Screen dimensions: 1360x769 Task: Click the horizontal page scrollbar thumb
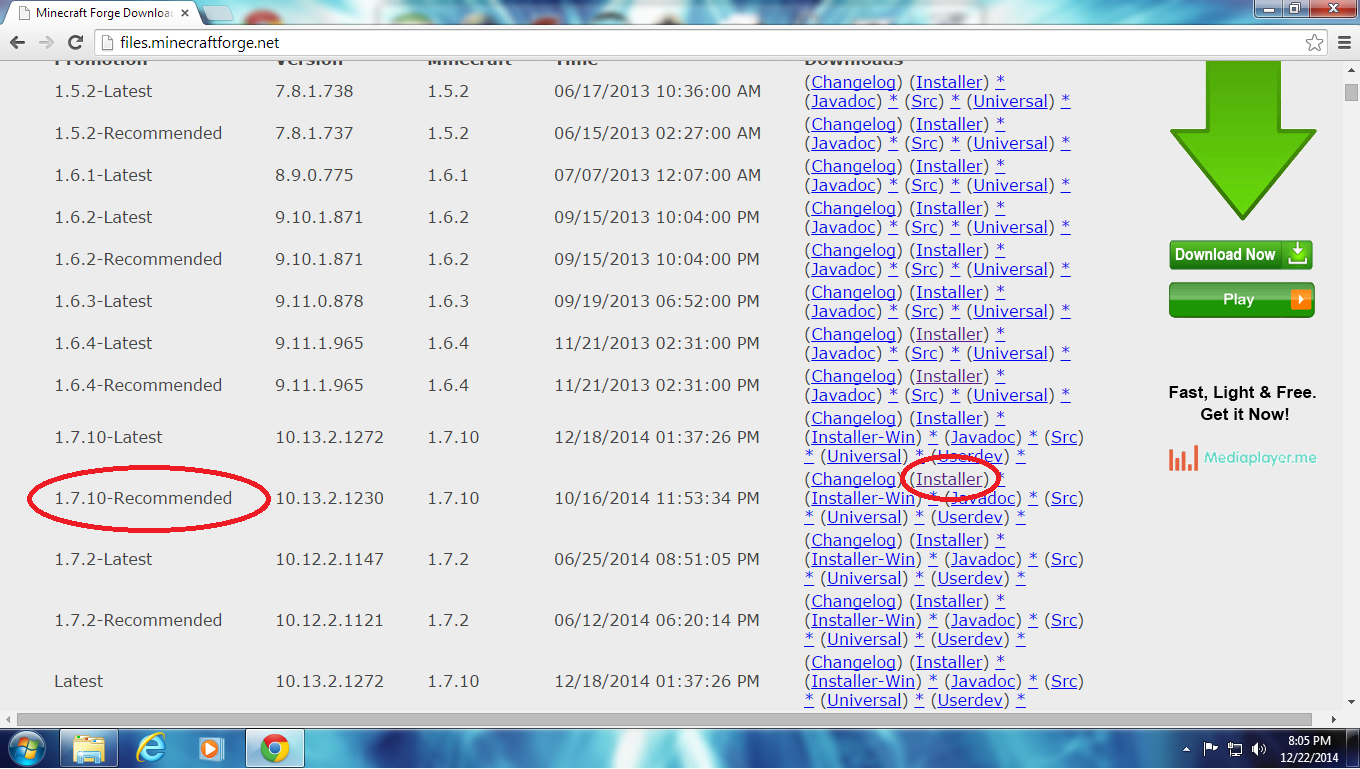pos(664,719)
